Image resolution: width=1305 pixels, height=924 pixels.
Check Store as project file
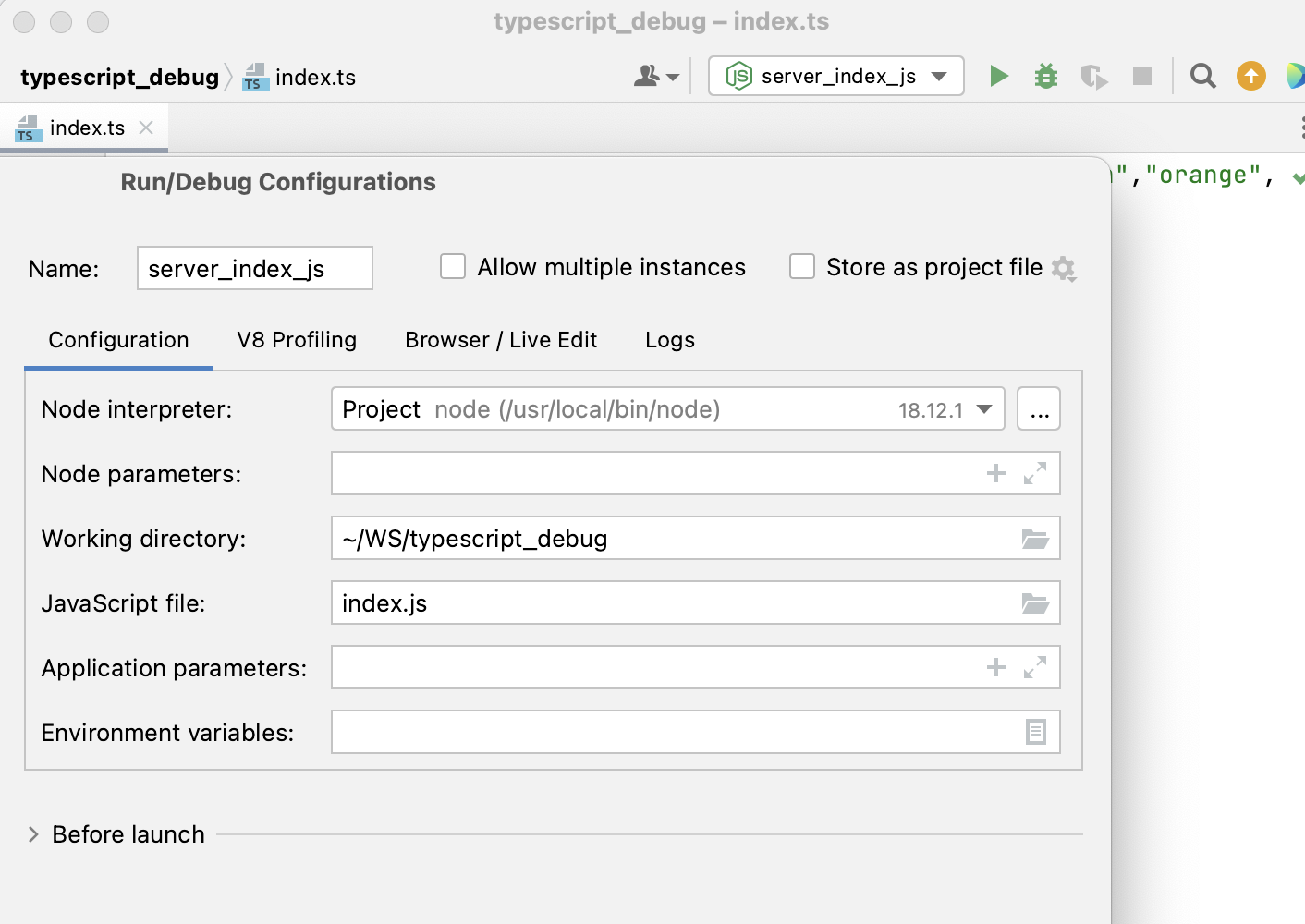point(801,266)
